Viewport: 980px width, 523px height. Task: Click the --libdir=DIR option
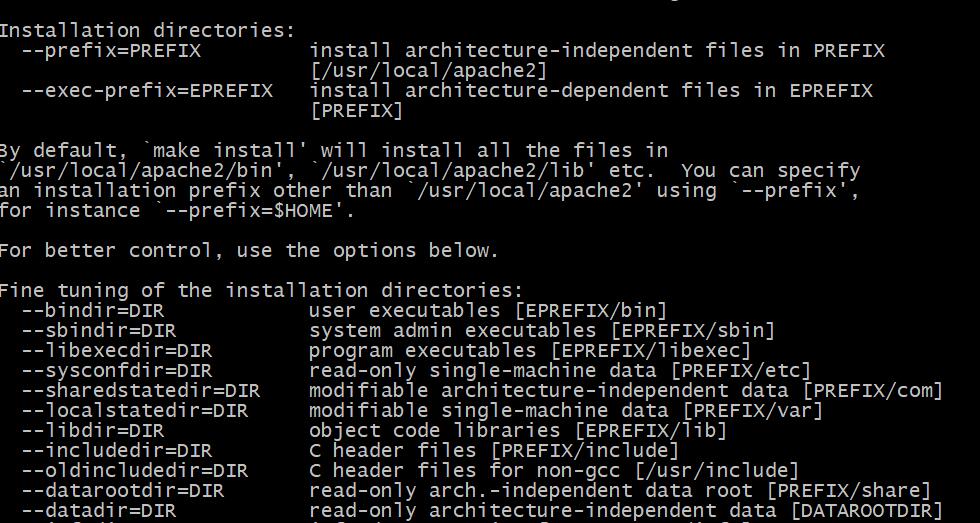tap(94, 431)
